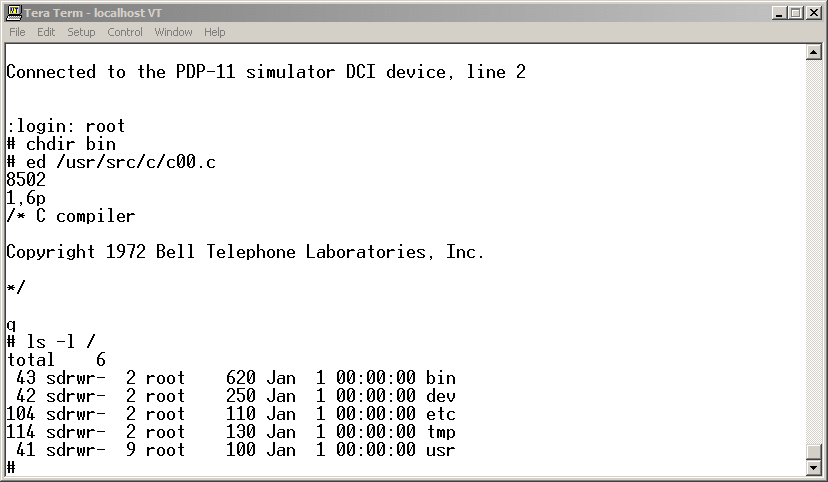The width and height of the screenshot is (828, 482).
Task: Click the size value '620'
Action: (241, 378)
